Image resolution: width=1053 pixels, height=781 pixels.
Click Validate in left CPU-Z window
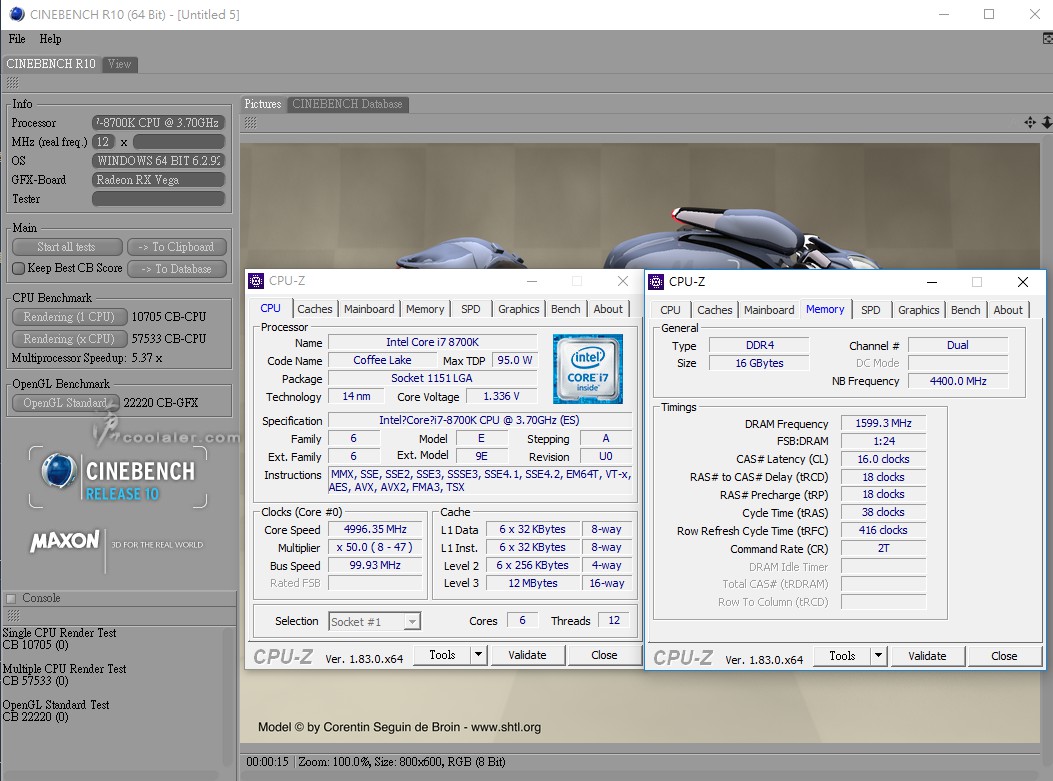(527, 655)
